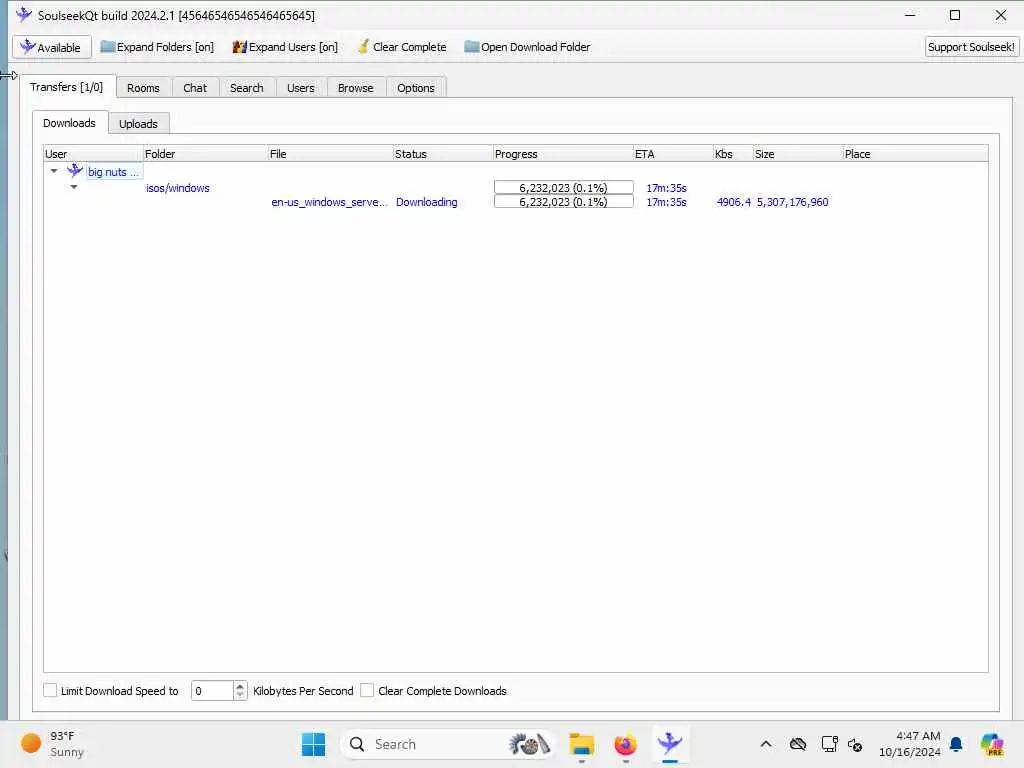Toggle Expand Users [on] button

click(285, 47)
